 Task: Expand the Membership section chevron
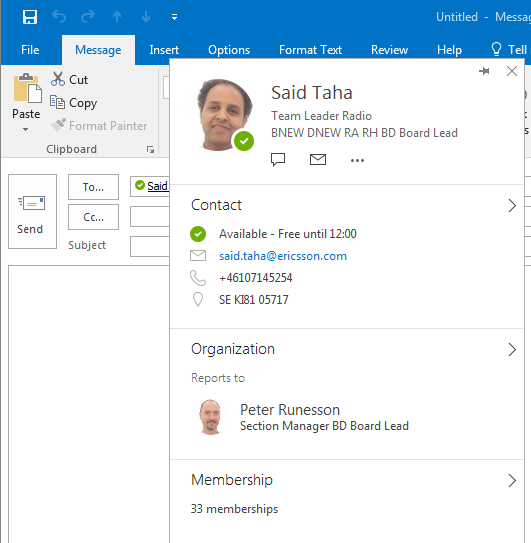[512, 481]
